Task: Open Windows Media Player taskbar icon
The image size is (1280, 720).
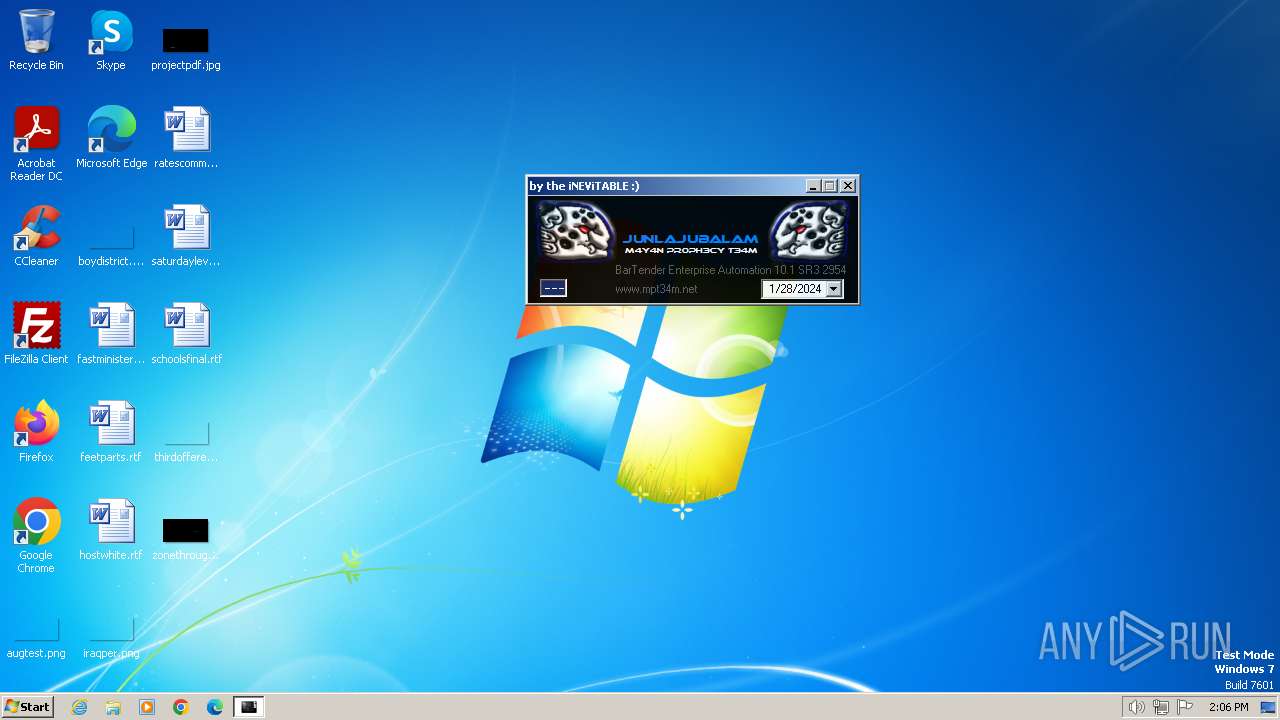Action: tap(147, 707)
